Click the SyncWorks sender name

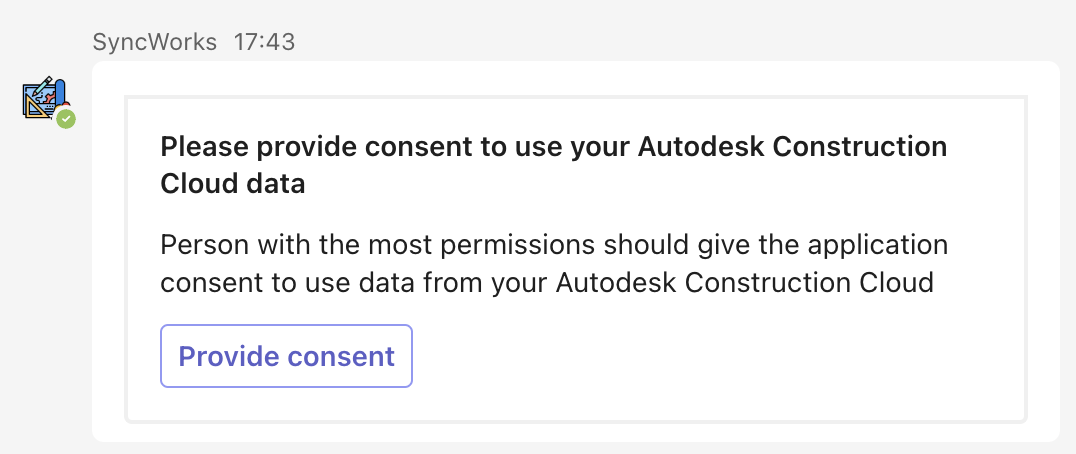154,42
